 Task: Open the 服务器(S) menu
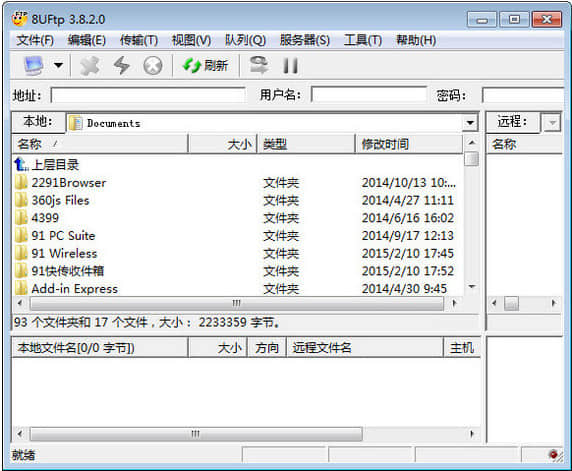[x=305, y=40]
